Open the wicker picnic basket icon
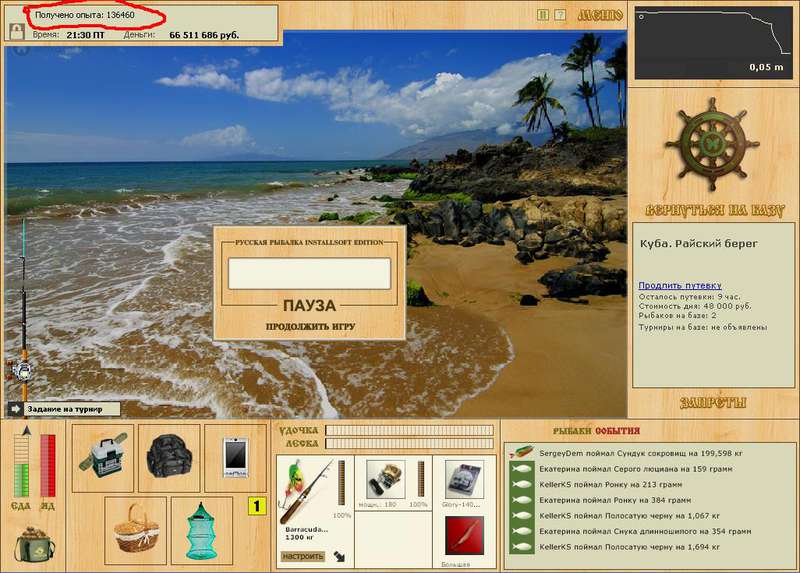 pyautogui.click(x=136, y=531)
